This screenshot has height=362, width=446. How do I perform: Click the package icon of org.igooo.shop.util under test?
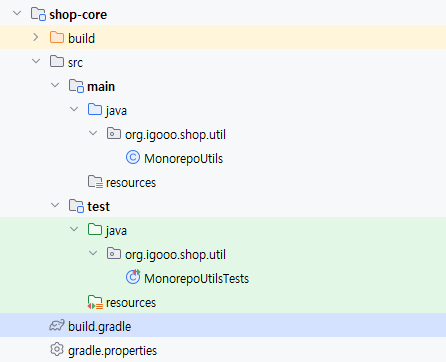(x=114, y=253)
